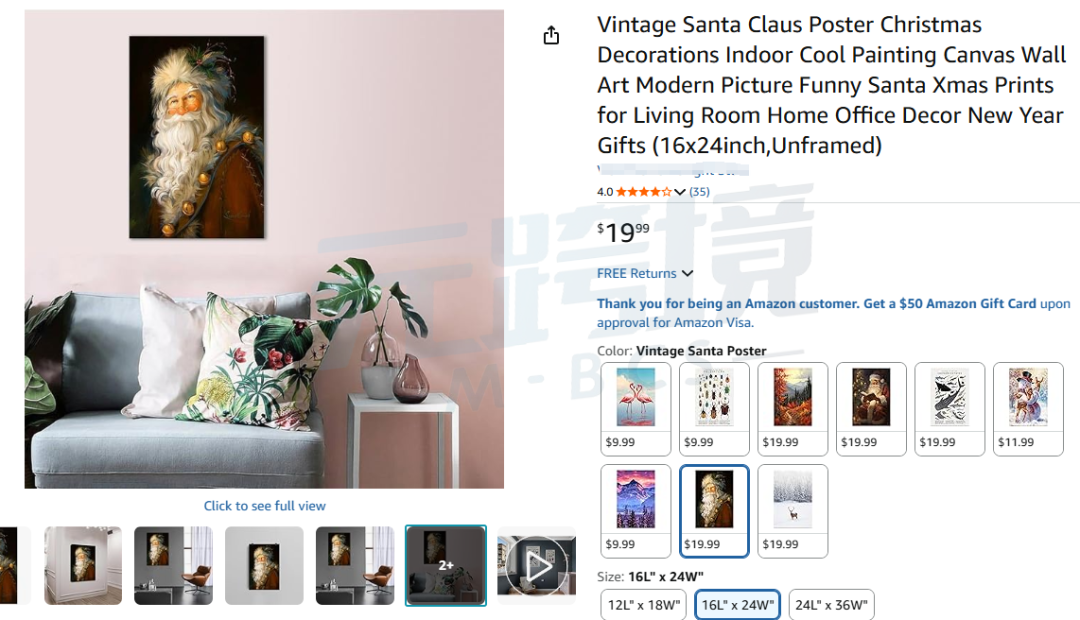The width and height of the screenshot is (1080, 620).
Task: Select the snowy deer poster swatch
Action: 792,511
